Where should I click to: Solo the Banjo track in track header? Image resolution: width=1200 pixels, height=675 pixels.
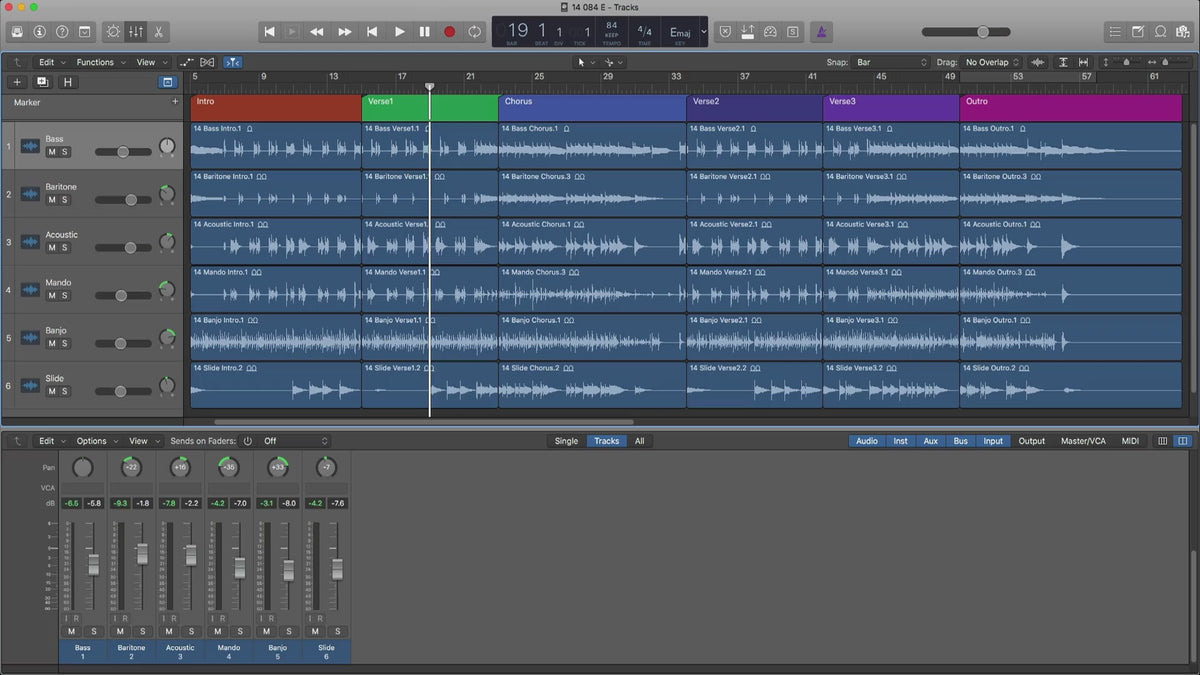coord(65,344)
